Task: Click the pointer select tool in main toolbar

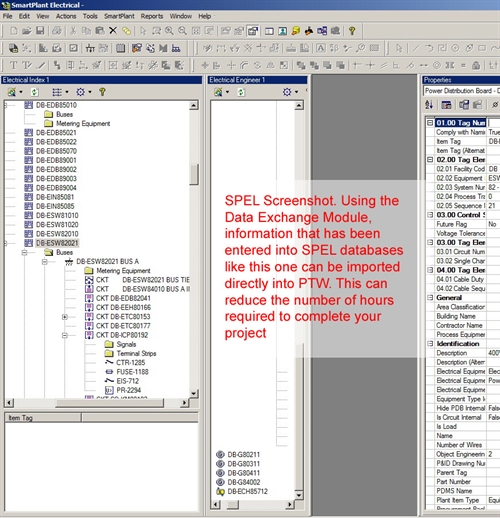Action: [143, 31]
